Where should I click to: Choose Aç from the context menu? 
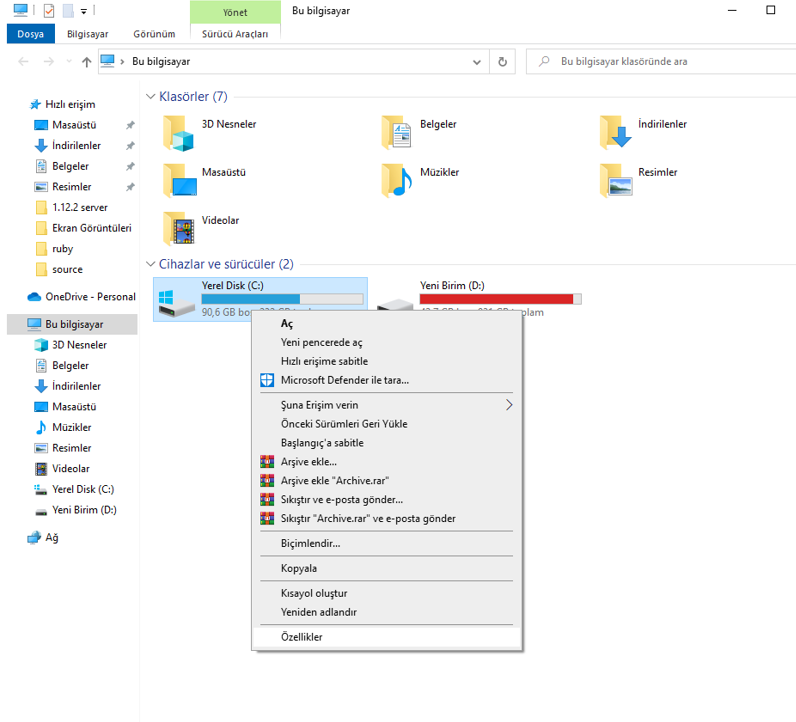point(387,323)
